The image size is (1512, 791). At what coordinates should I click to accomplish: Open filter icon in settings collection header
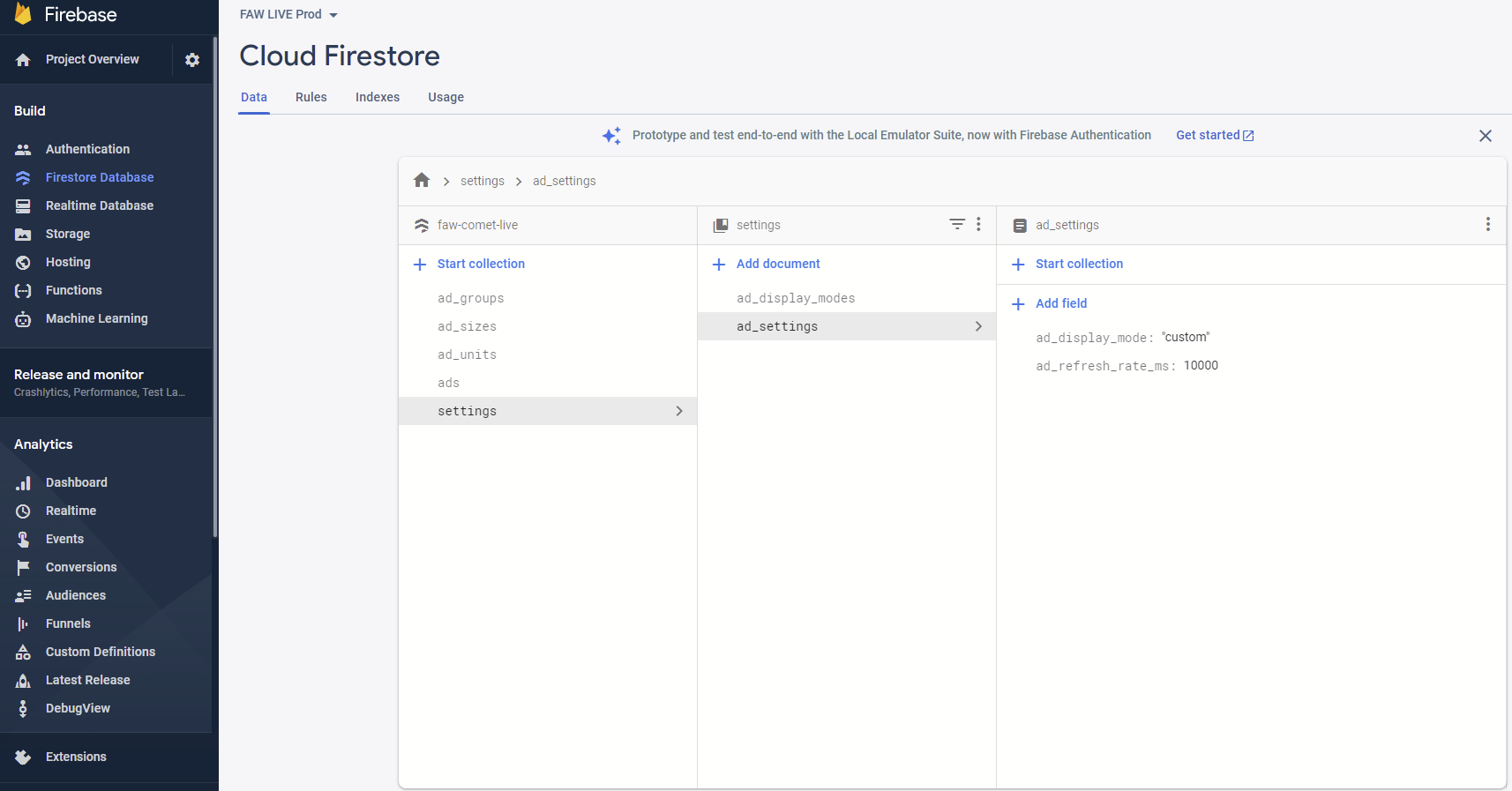click(x=957, y=224)
